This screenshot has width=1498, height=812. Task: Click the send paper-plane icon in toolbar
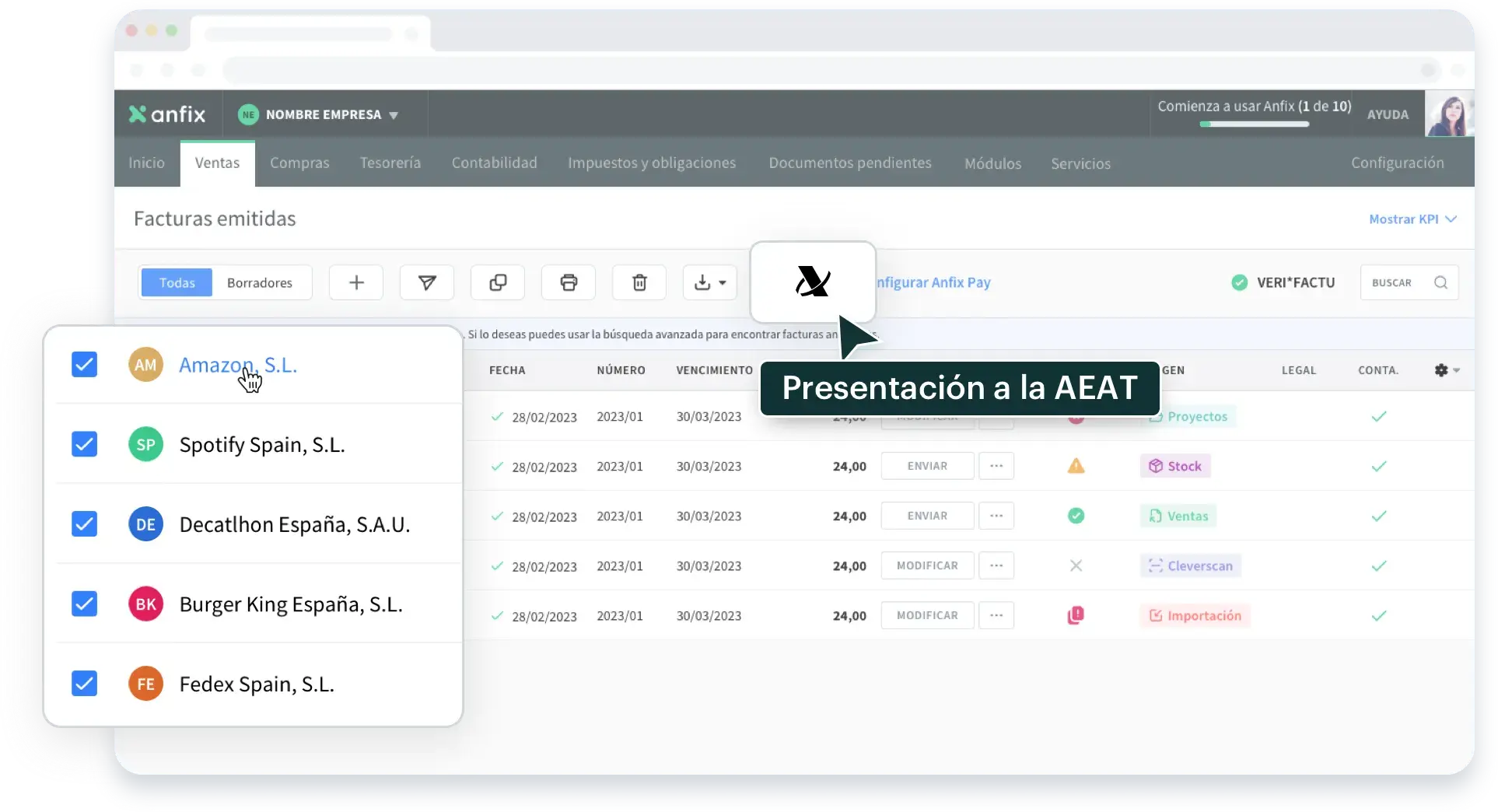427,282
